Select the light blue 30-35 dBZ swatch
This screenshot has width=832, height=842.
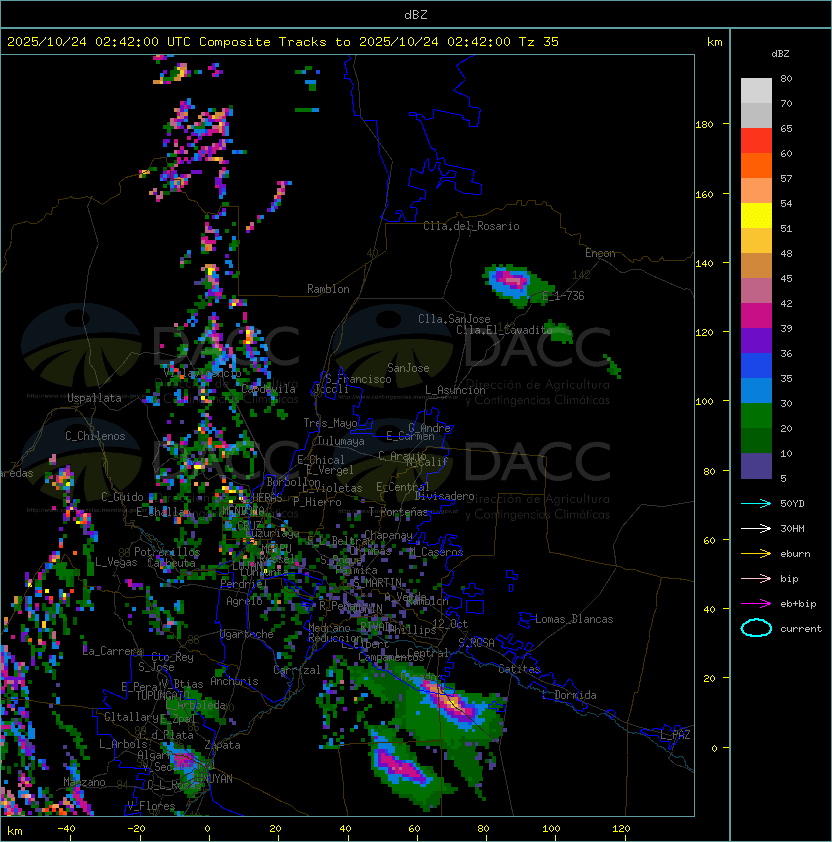[756, 391]
